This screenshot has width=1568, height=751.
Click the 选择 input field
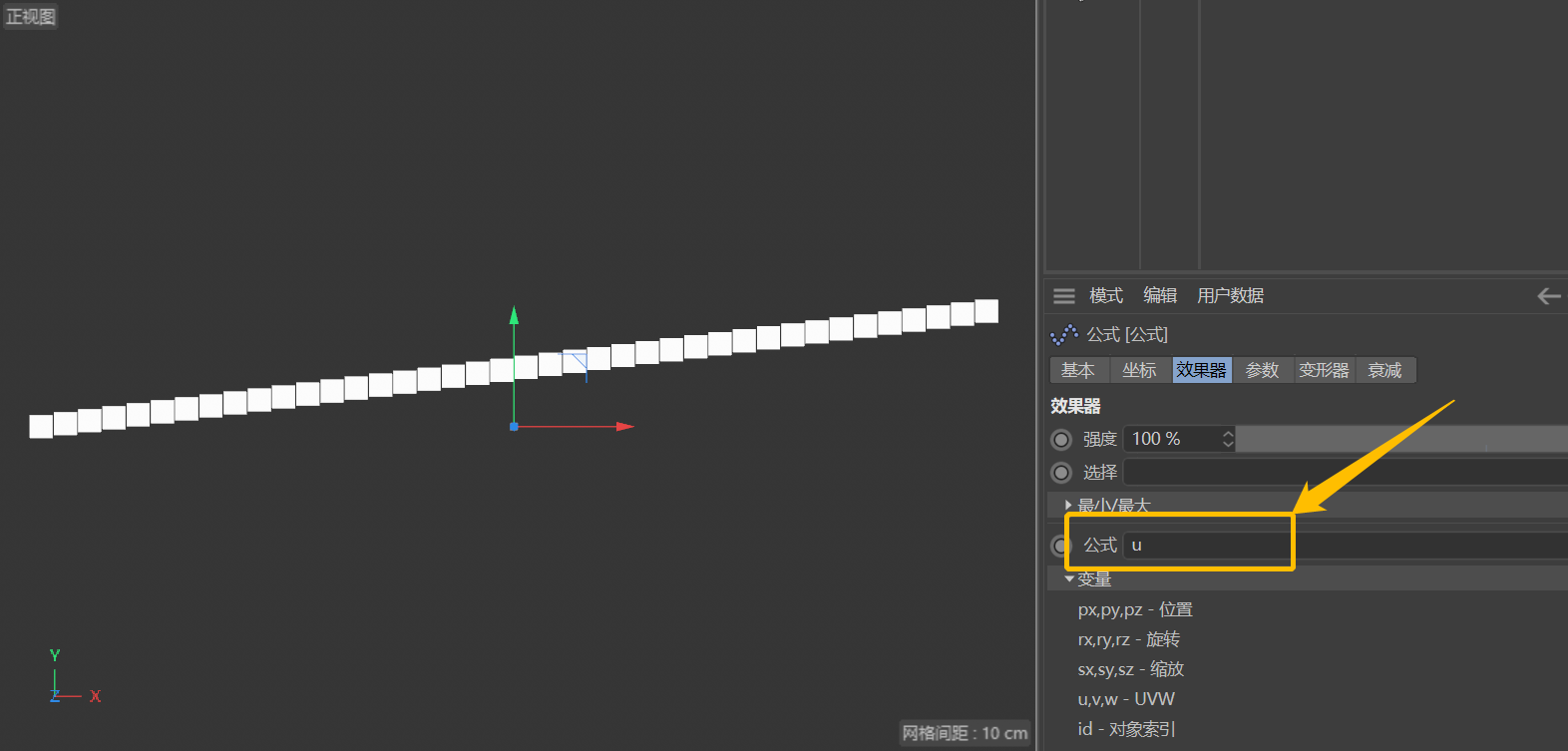tap(1346, 473)
